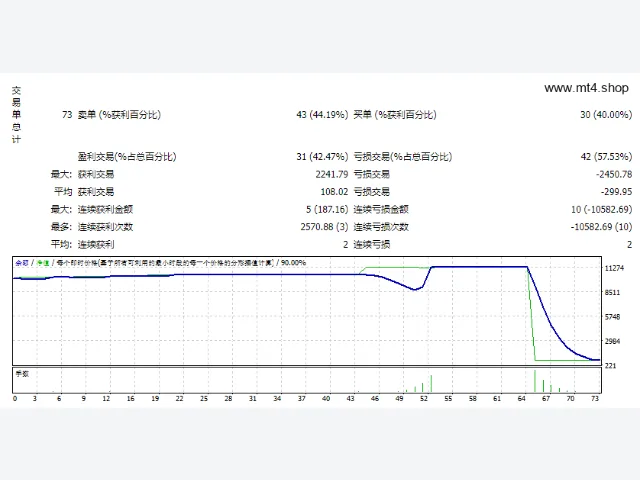This screenshot has height=480, width=640.
Task: Click the blue 余额 legend label
Action: 22,263
